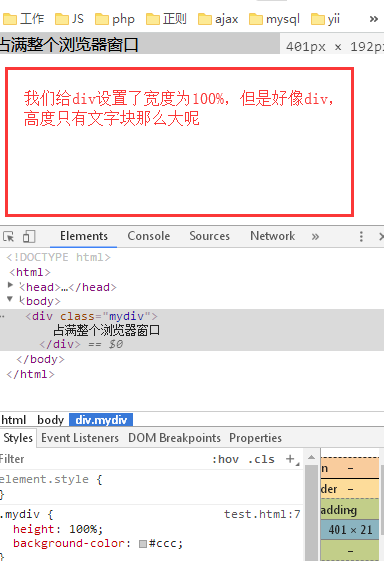Open the mysql bookmark folder
Image resolution: width=384 pixels, height=561 pixels.
click(x=274, y=19)
